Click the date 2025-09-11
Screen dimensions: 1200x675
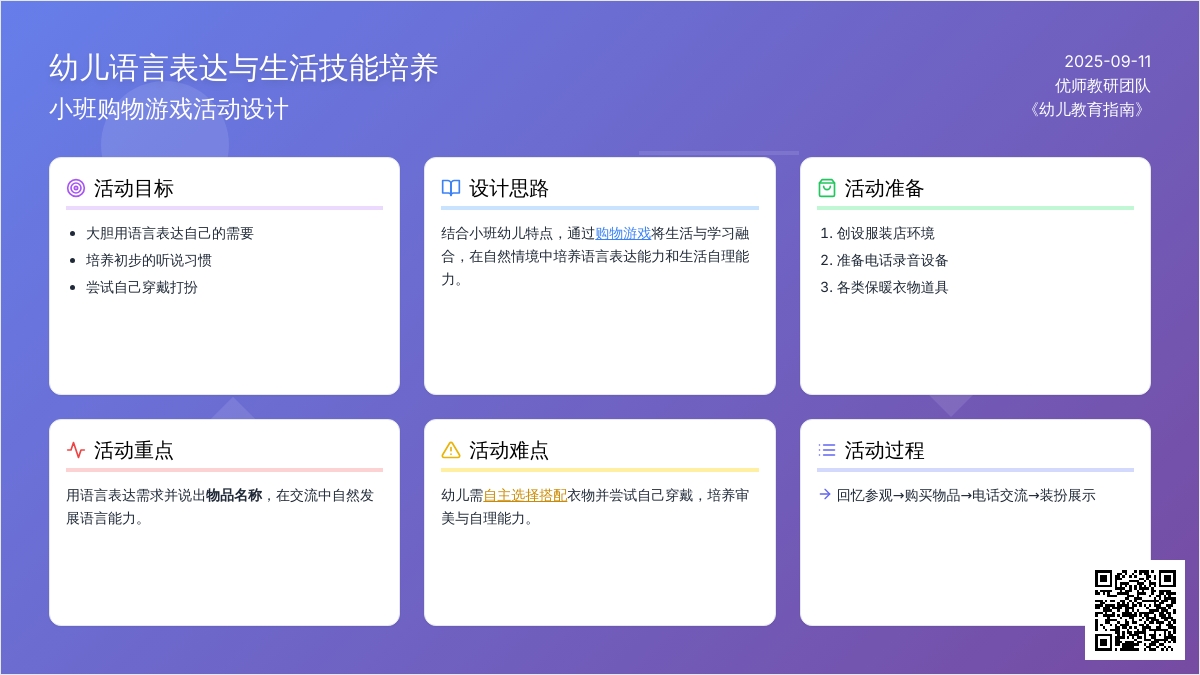[1107, 61]
